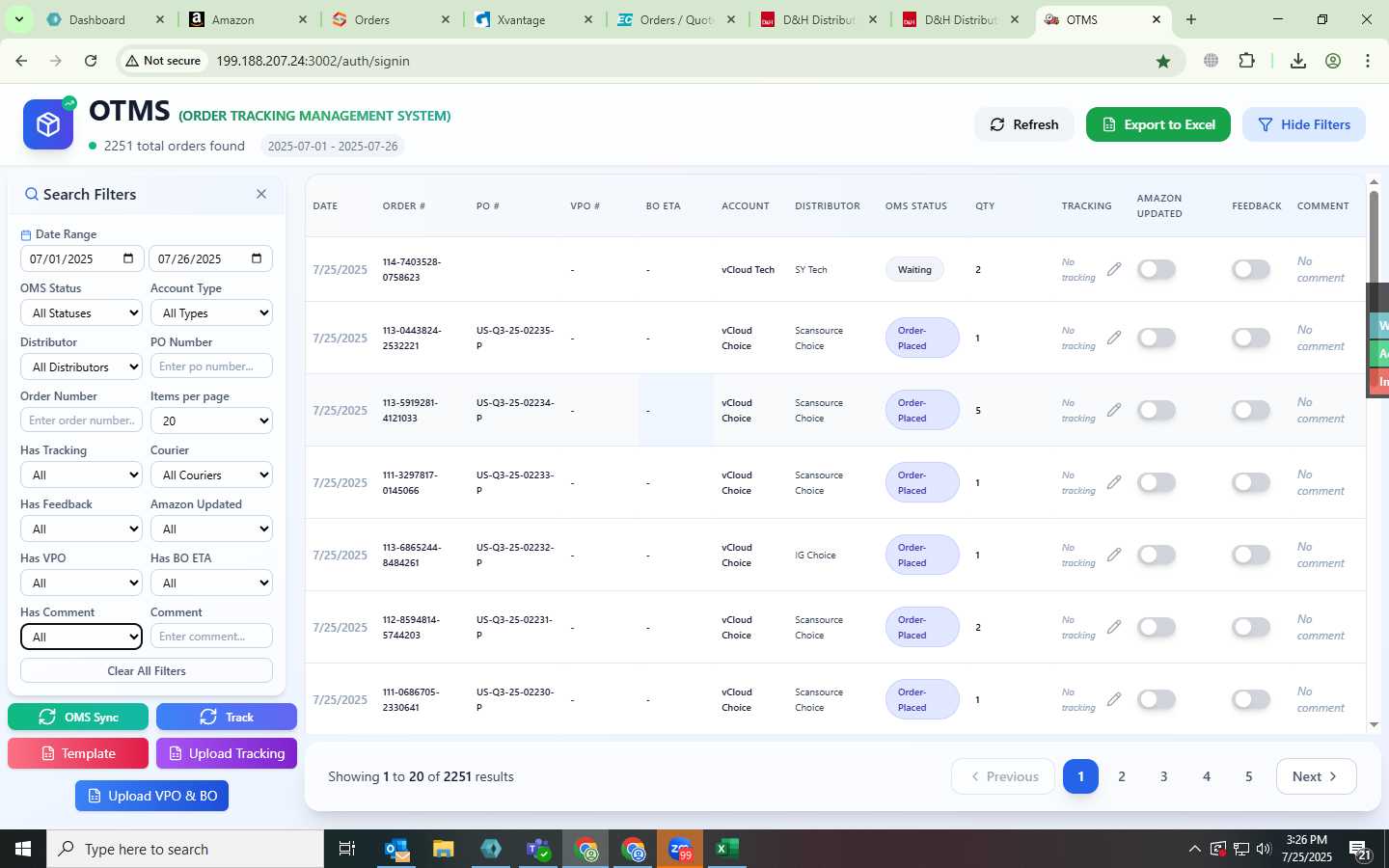Click the Refresh button
The width and height of the screenshot is (1389, 868).
pyautogui.click(x=1024, y=124)
